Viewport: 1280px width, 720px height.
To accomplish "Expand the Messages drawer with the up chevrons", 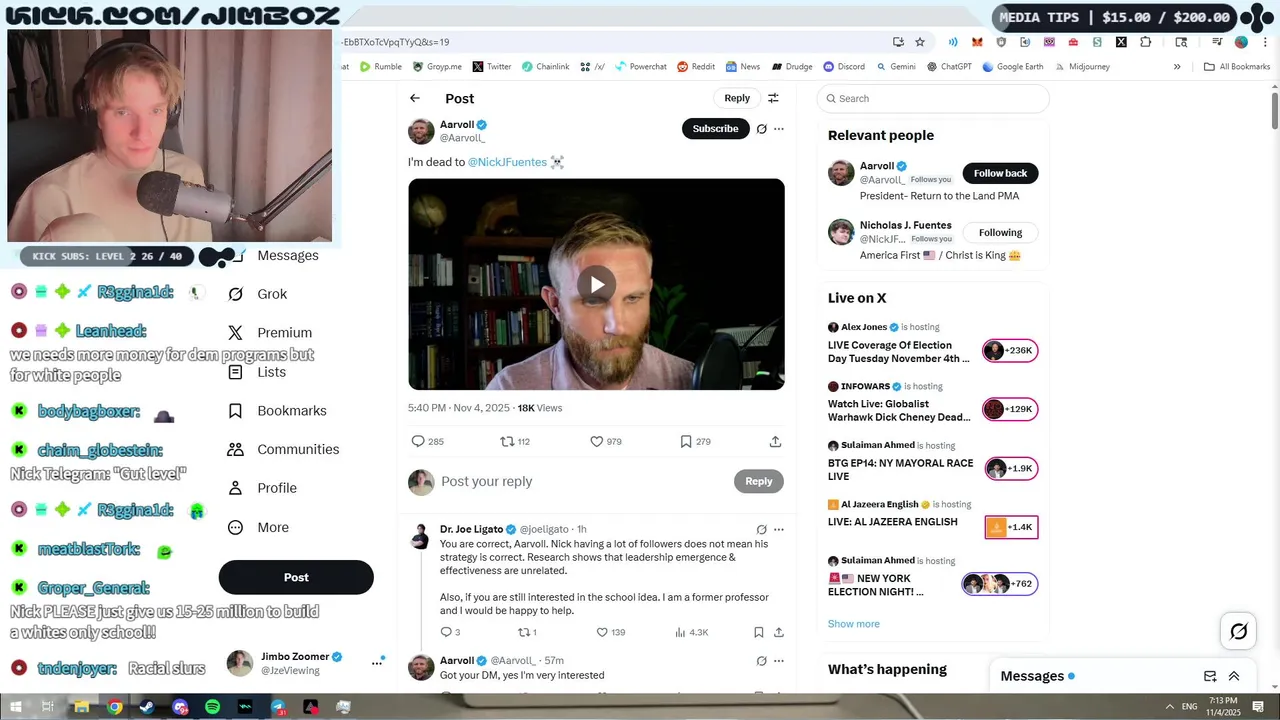I will (x=1234, y=676).
